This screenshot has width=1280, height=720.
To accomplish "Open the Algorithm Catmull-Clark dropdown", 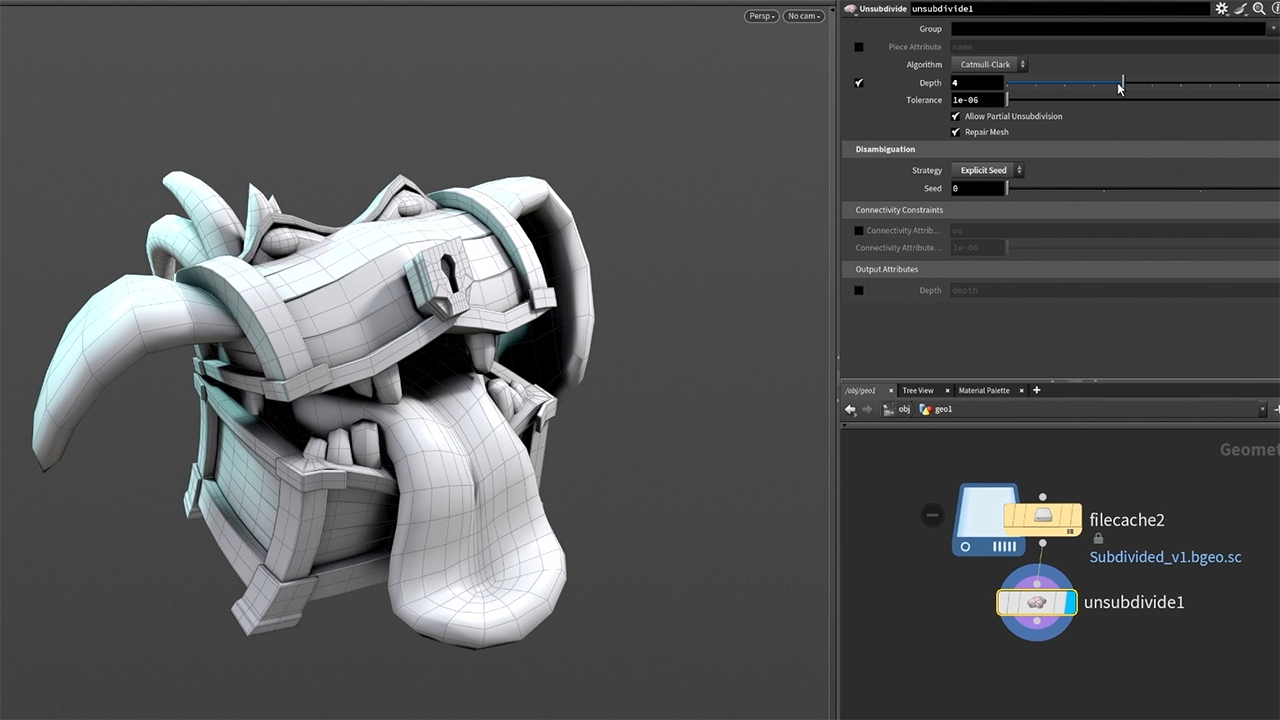I will pos(988,65).
